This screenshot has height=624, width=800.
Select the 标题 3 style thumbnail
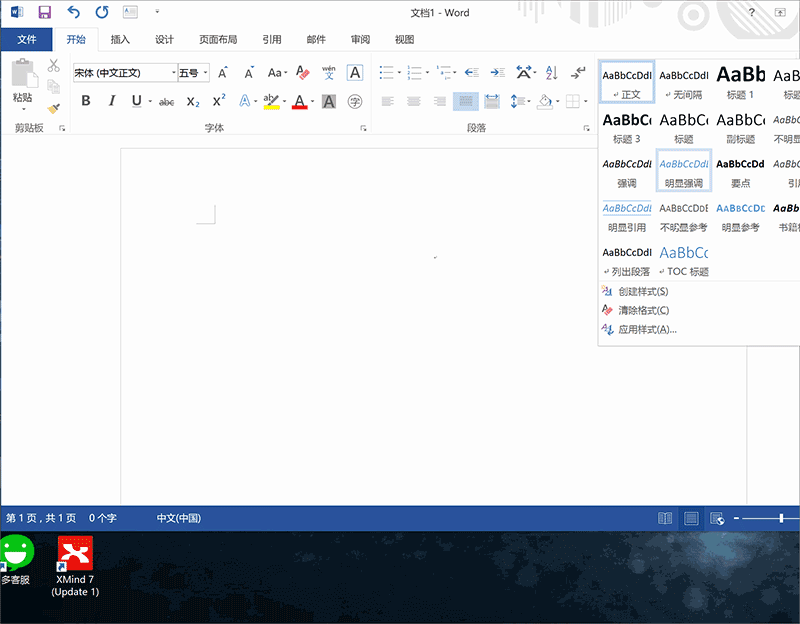pyautogui.click(x=627, y=128)
